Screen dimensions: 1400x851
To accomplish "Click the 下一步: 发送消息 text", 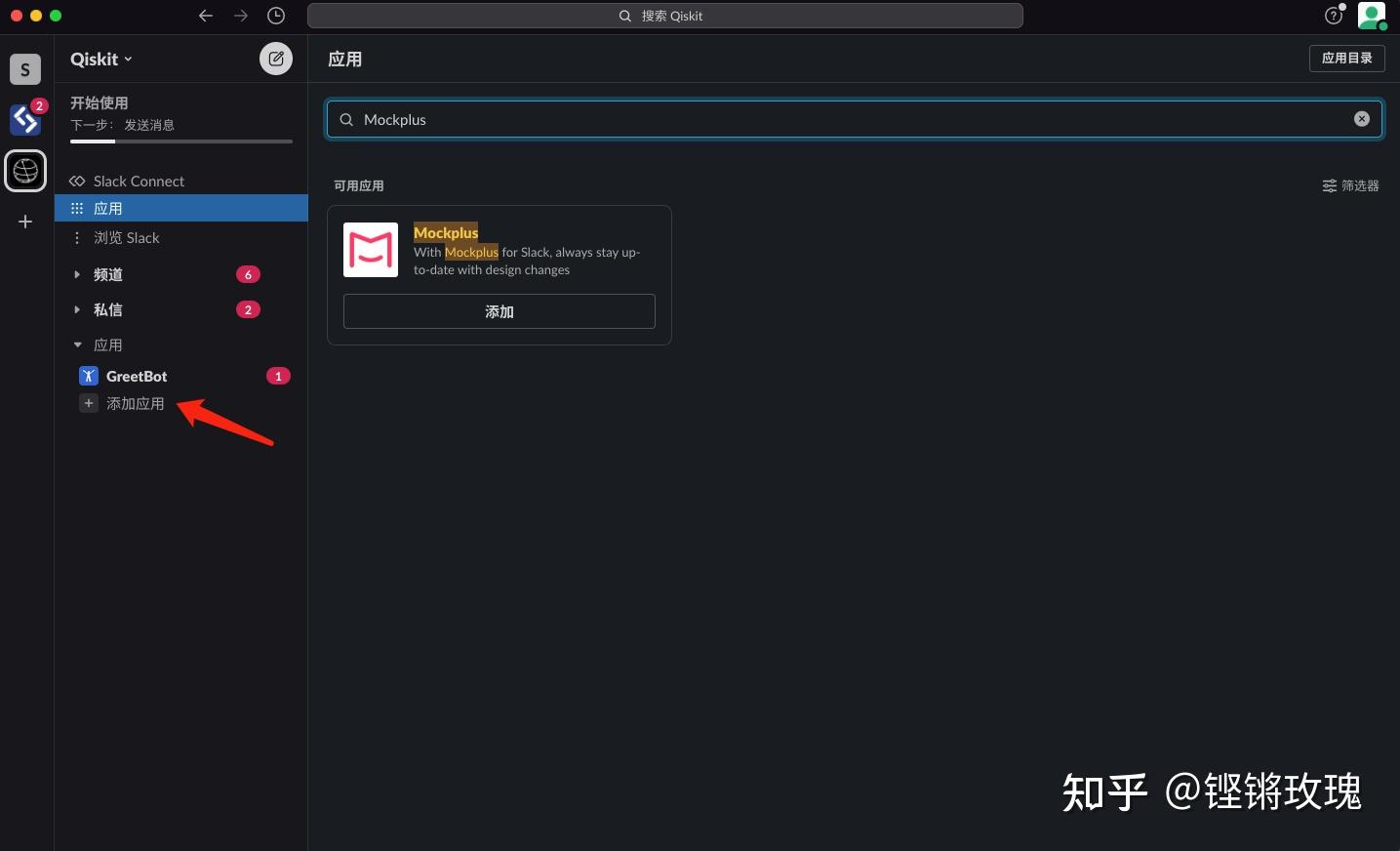I will point(122,125).
